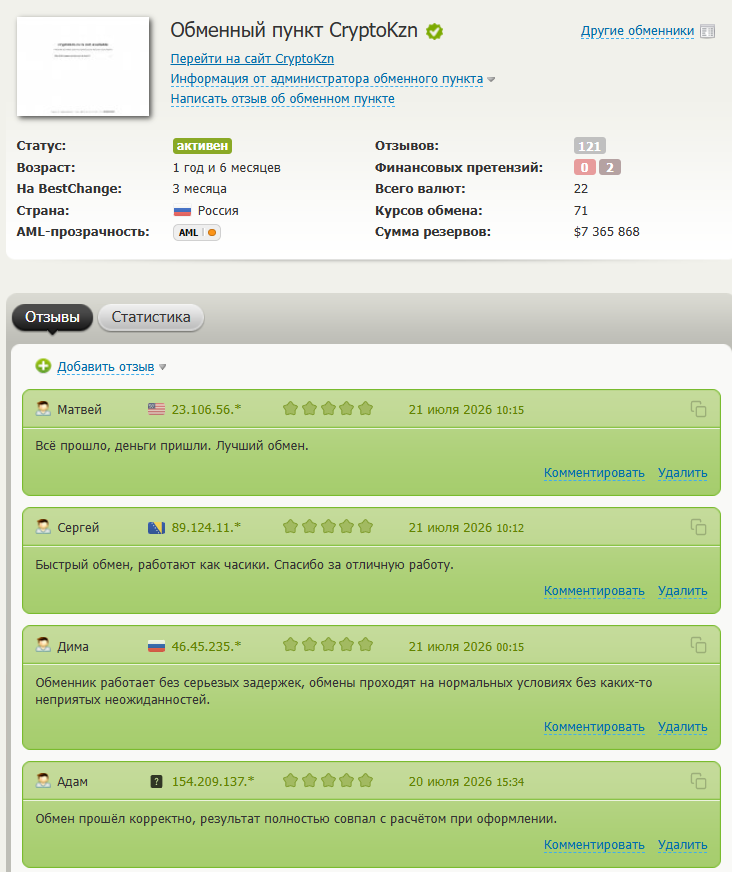Screen dimensions: 732x872
Task: Click the IP address 154.209.137.*
Action: point(213,782)
